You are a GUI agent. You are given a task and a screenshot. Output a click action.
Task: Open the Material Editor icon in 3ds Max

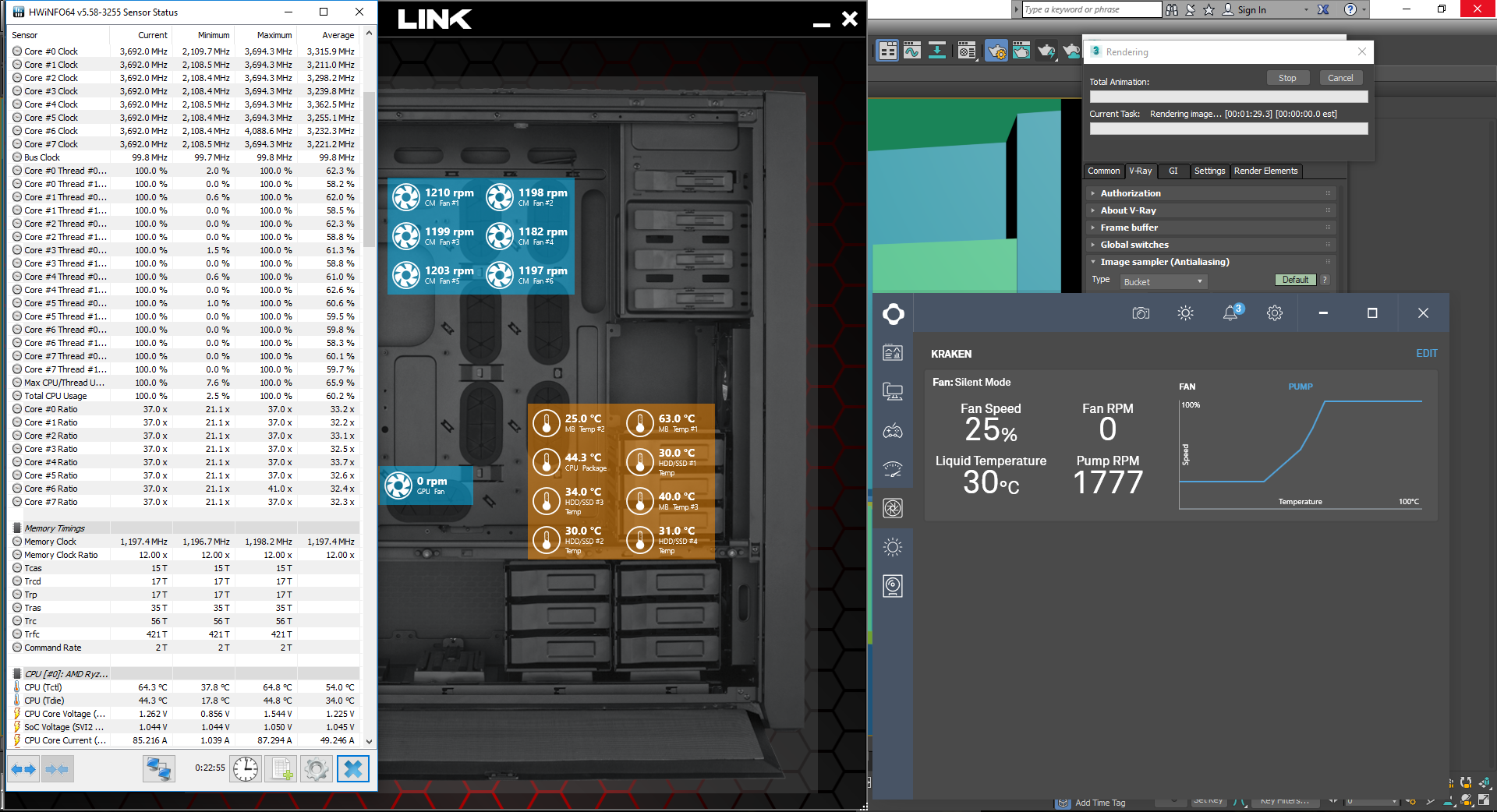(x=967, y=51)
